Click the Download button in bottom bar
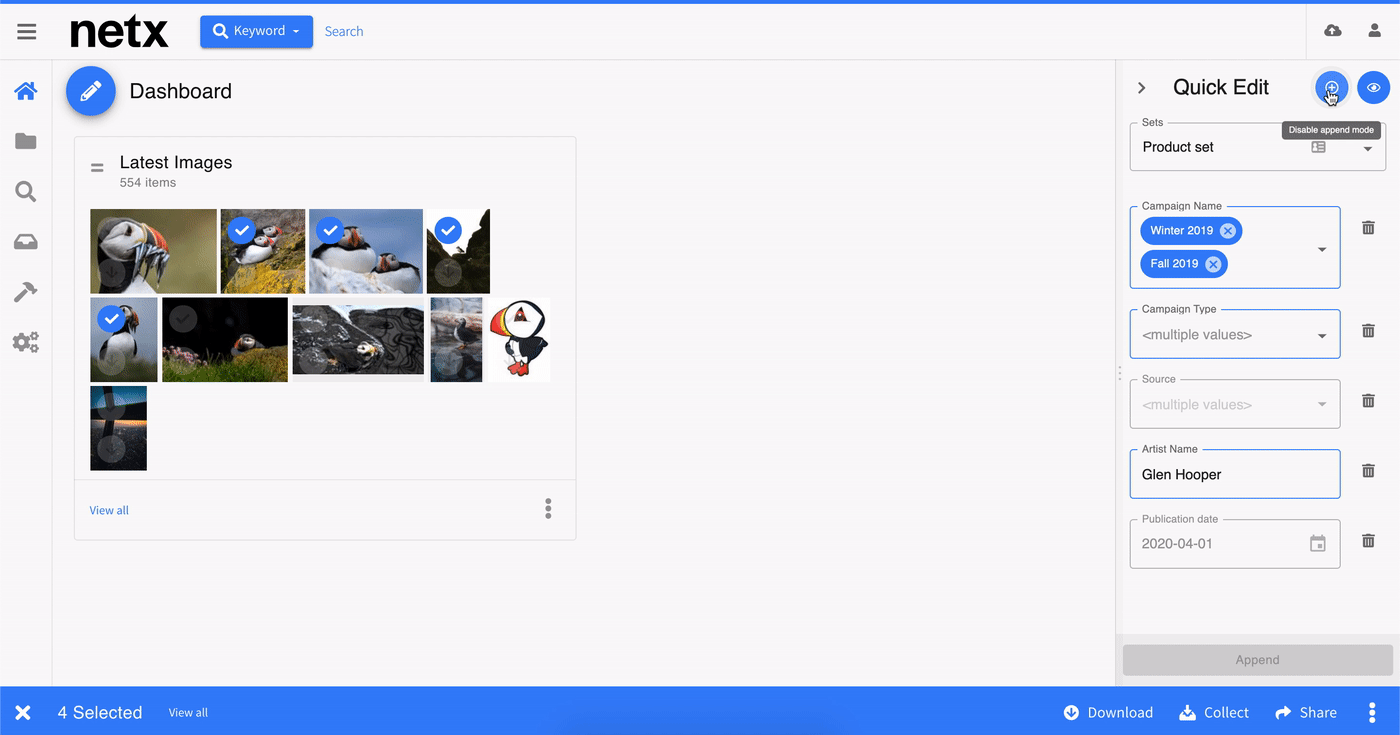 pos(1108,712)
